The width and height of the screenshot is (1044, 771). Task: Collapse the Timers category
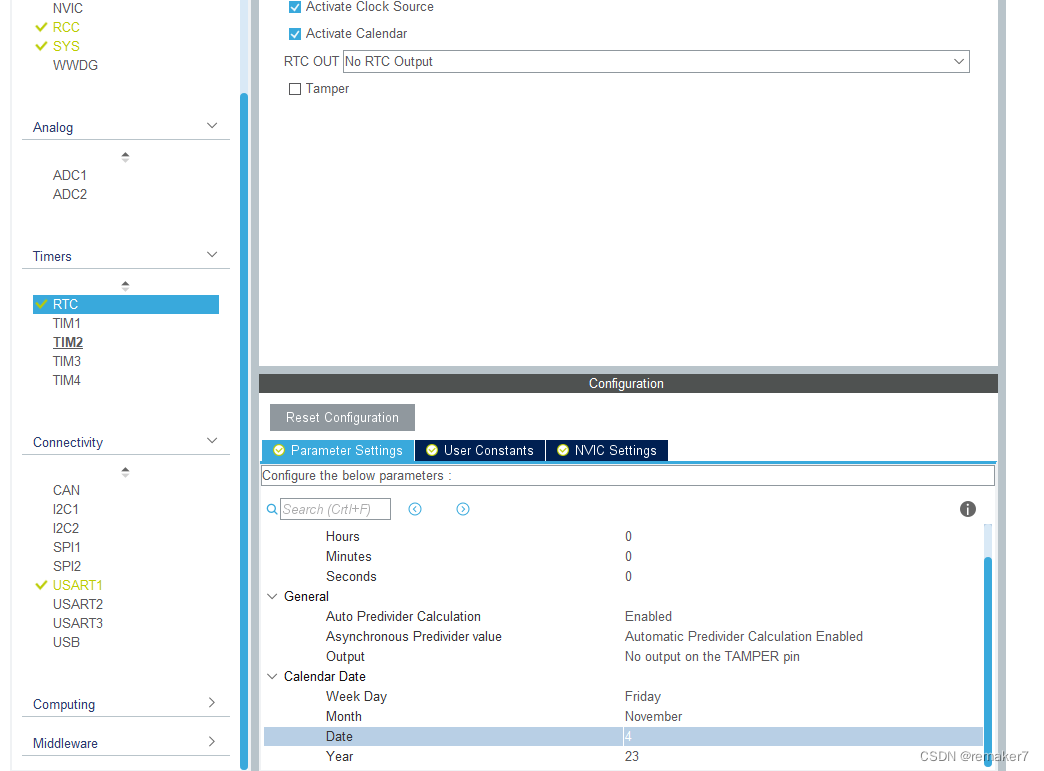click(x=212, y=255)
